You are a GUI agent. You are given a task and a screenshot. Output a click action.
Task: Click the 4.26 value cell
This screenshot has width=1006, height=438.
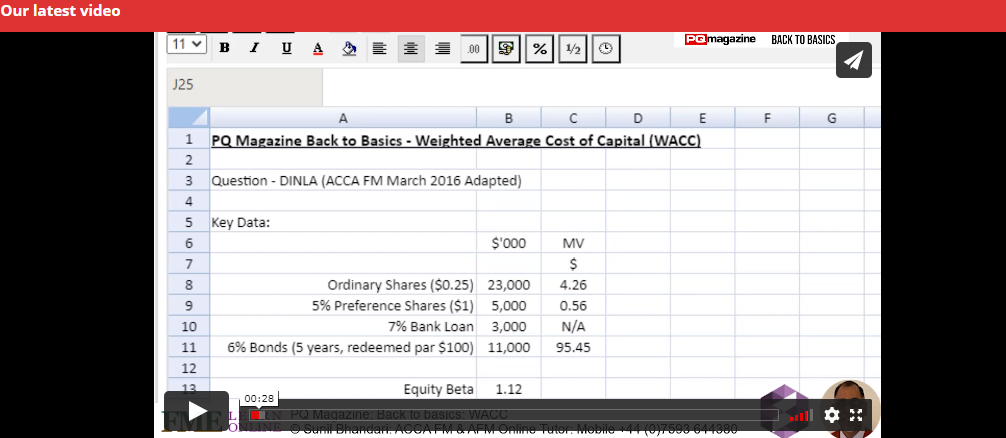pyautogui.click(x=574, y=285)
